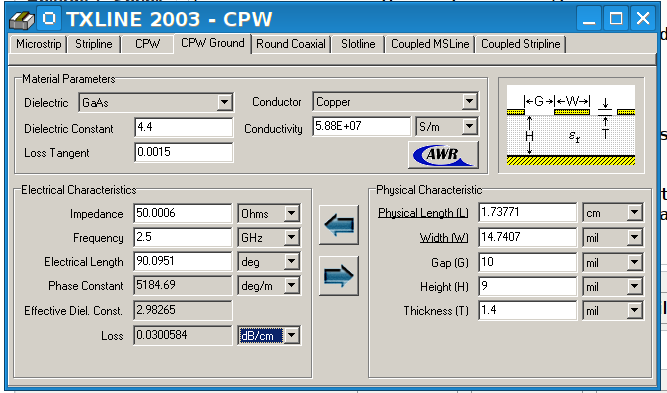This screenshot has height=393, width=667.
Task: Click the Height field showing 9
Action: 527,287
